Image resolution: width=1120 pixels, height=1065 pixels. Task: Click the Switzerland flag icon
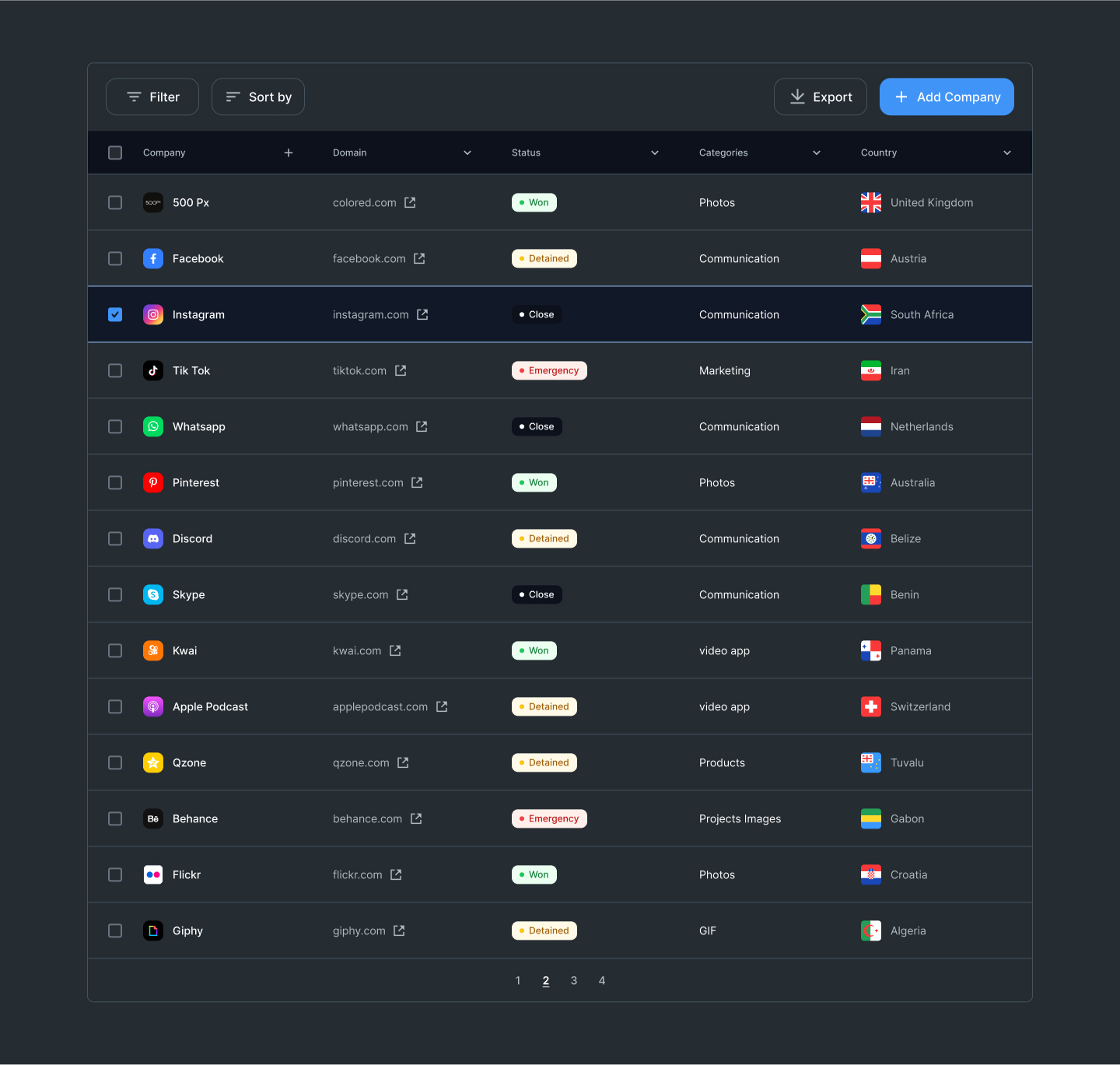pyautogui.click(x=871, y=706)
